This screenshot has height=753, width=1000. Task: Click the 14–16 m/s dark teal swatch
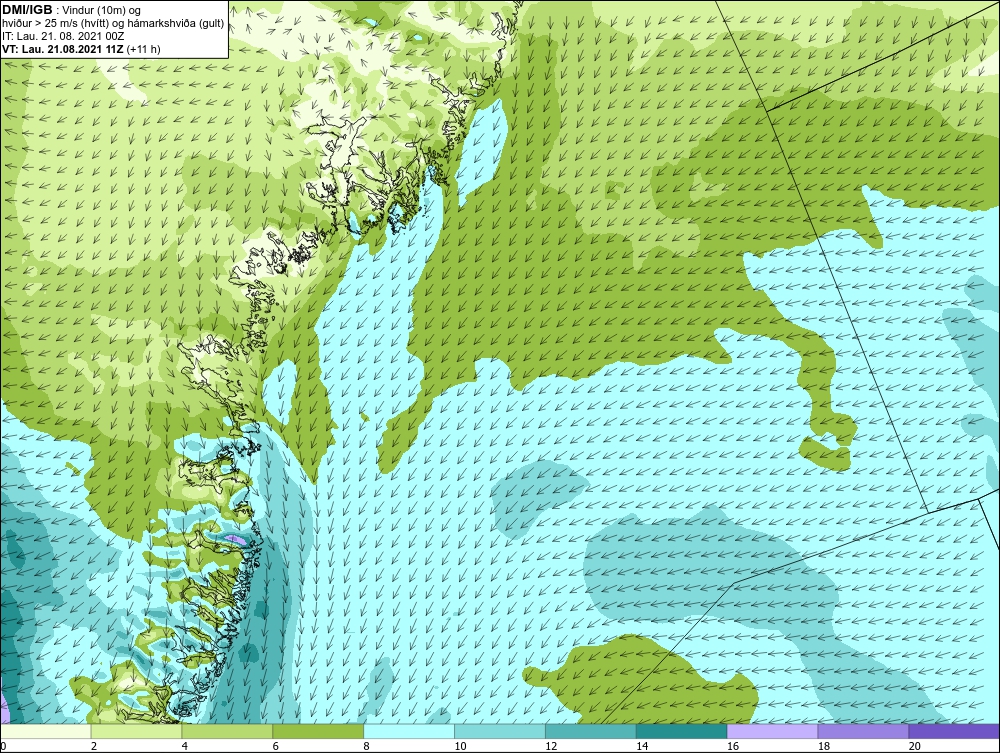(682, 731)
